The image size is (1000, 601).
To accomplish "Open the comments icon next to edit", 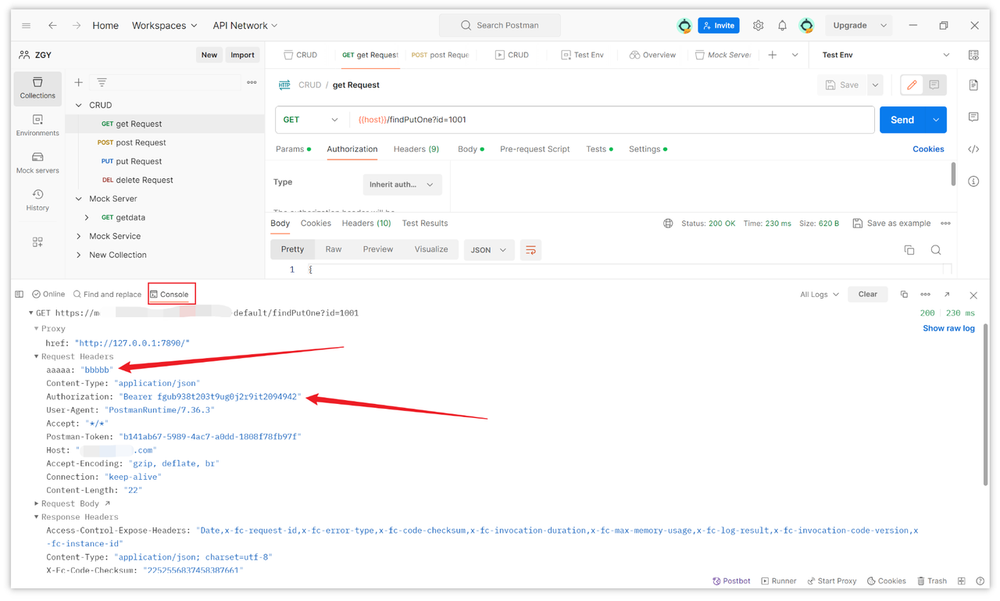I will pyautogui.click(x=934, y=85).
